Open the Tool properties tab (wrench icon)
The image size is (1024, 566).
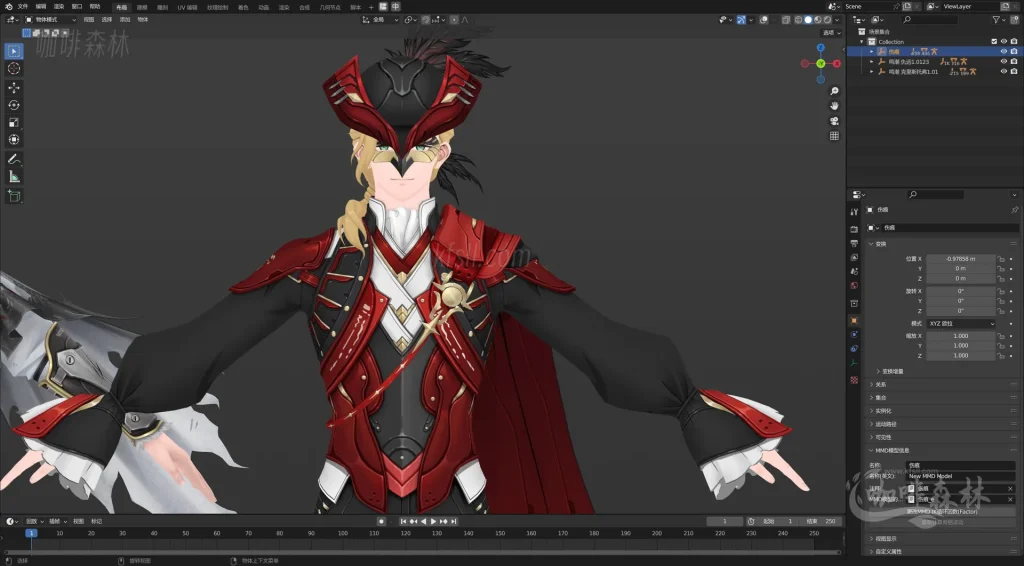pos(854,212)
